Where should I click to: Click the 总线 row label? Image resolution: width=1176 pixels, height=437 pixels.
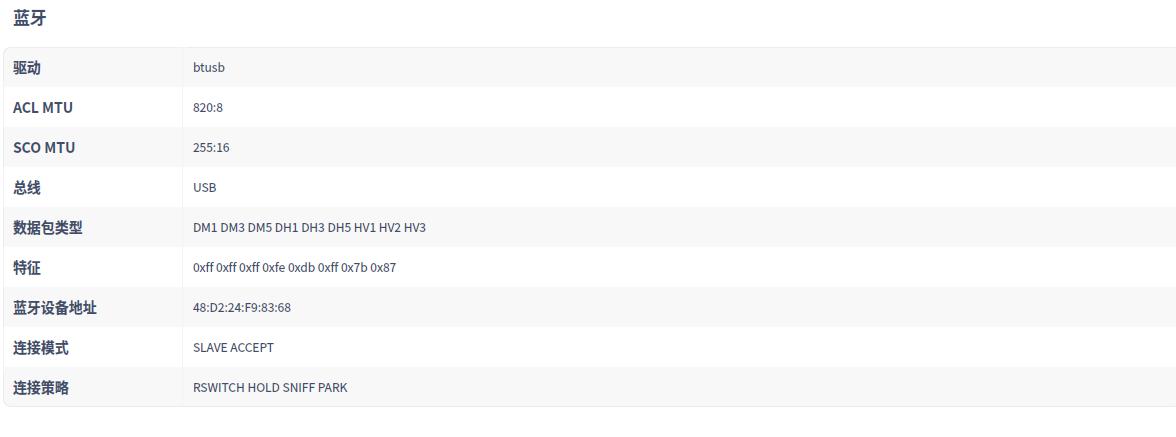[27, 188]
